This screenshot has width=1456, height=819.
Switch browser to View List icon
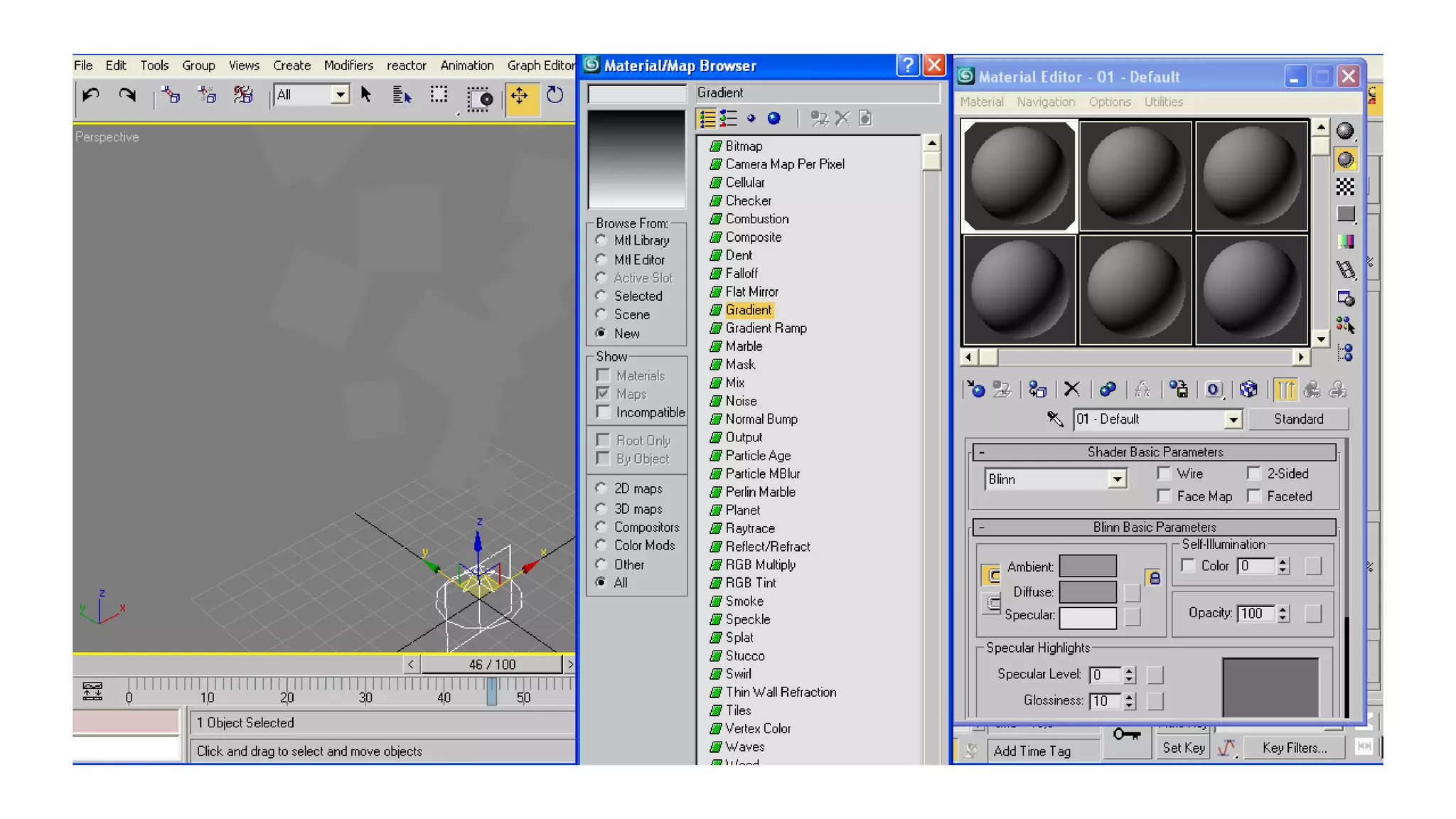pos(707,119)
